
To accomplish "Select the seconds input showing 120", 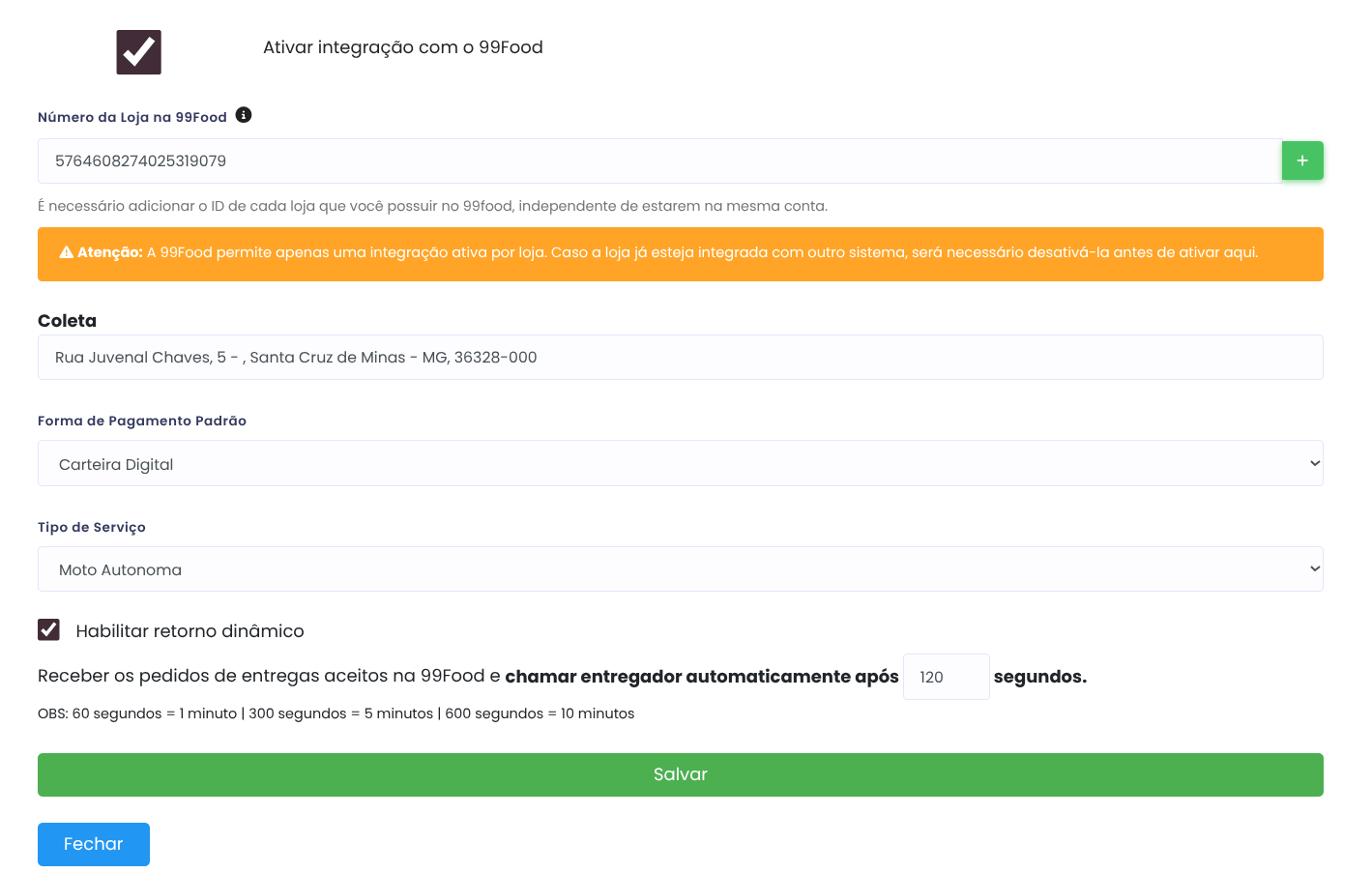I will (945, 677).
